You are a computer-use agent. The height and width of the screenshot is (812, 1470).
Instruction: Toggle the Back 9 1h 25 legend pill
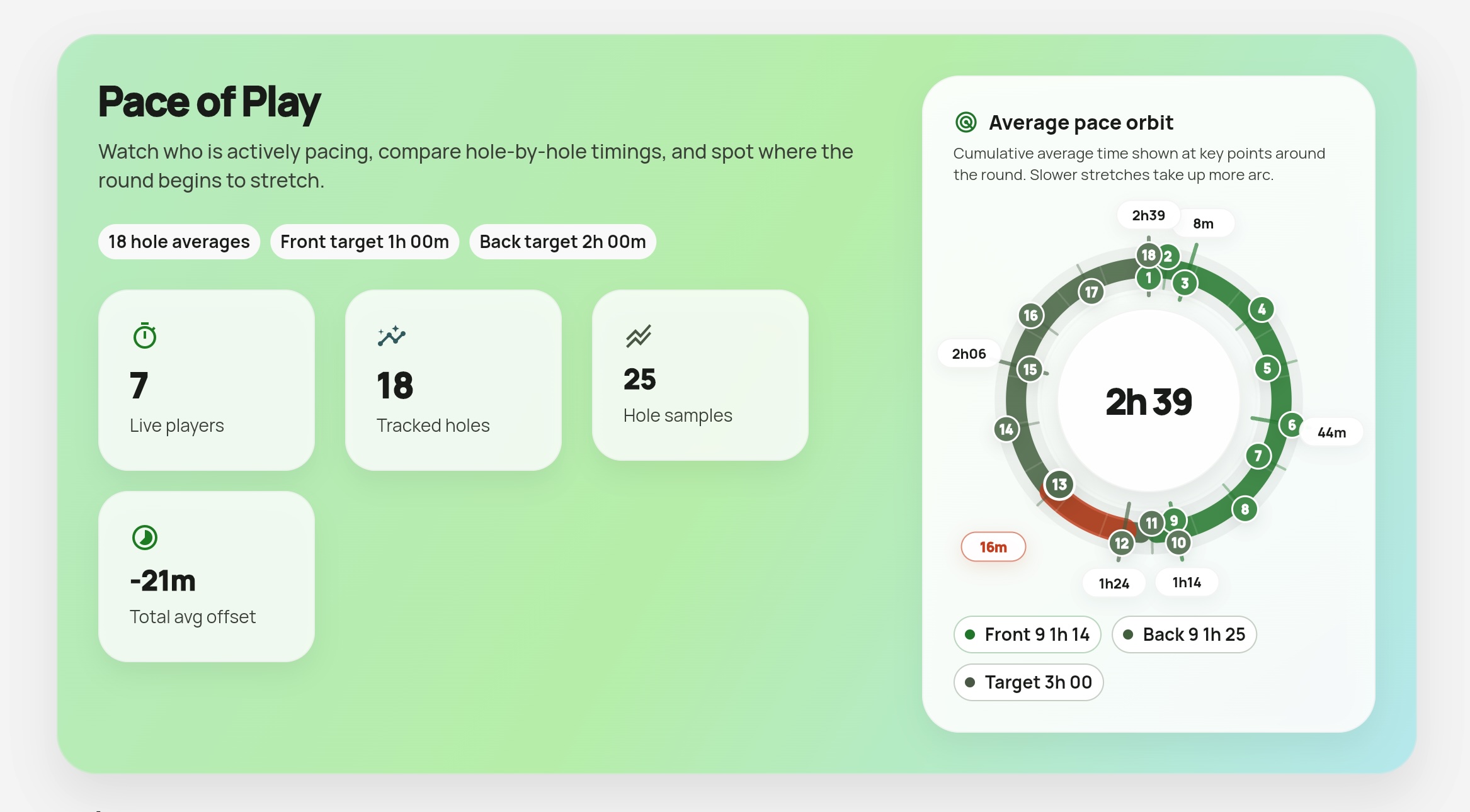pos(1183,634)
